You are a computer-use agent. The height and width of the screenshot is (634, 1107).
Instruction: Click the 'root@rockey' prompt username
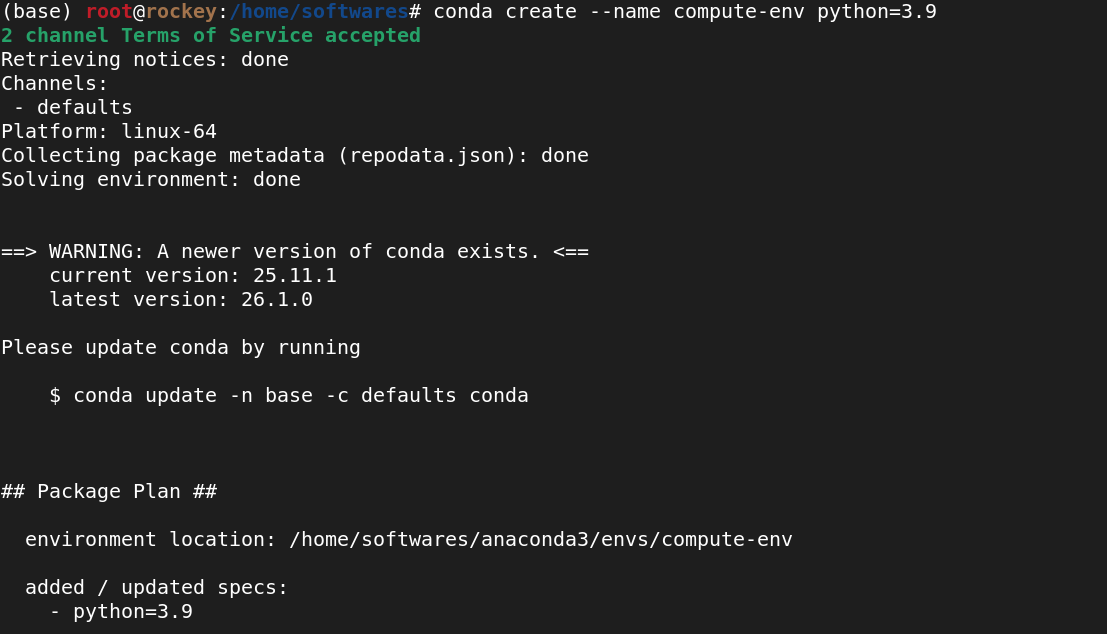tap(150, 12)
